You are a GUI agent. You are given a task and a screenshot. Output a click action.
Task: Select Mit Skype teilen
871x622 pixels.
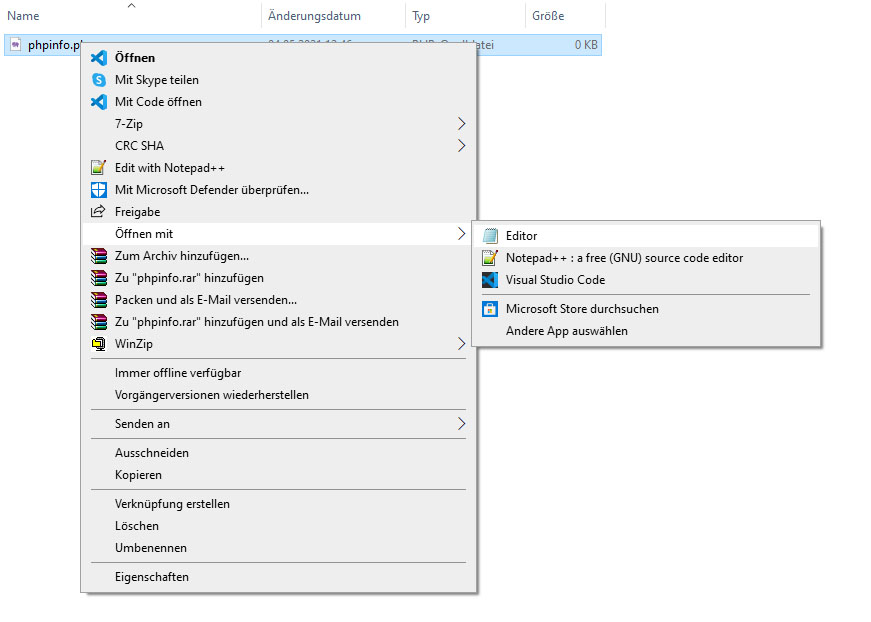[x=278, y=80]
